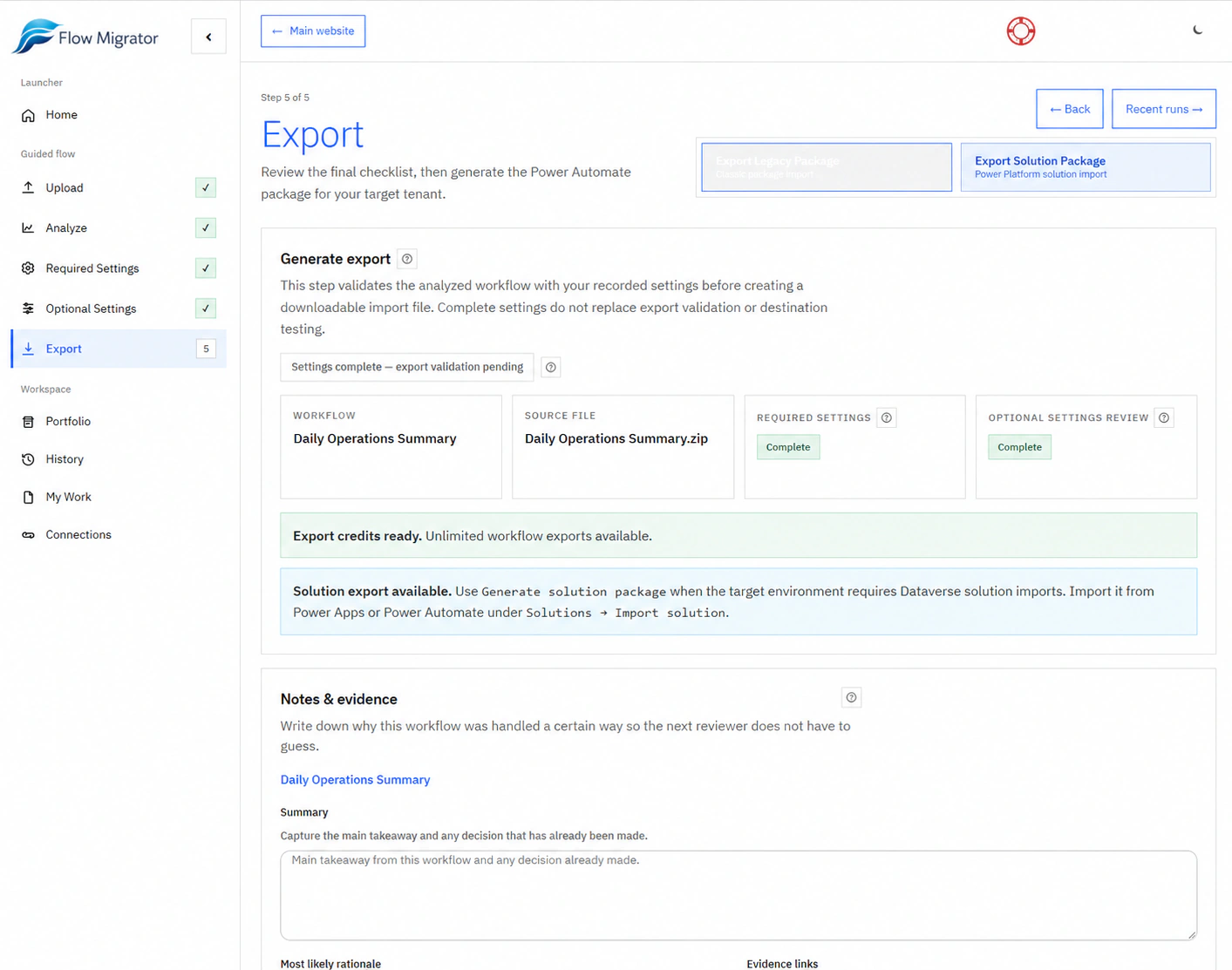Click the Home icon in sidebar
Viewport: 1232px width, 970px height.
tap(28, 115)
